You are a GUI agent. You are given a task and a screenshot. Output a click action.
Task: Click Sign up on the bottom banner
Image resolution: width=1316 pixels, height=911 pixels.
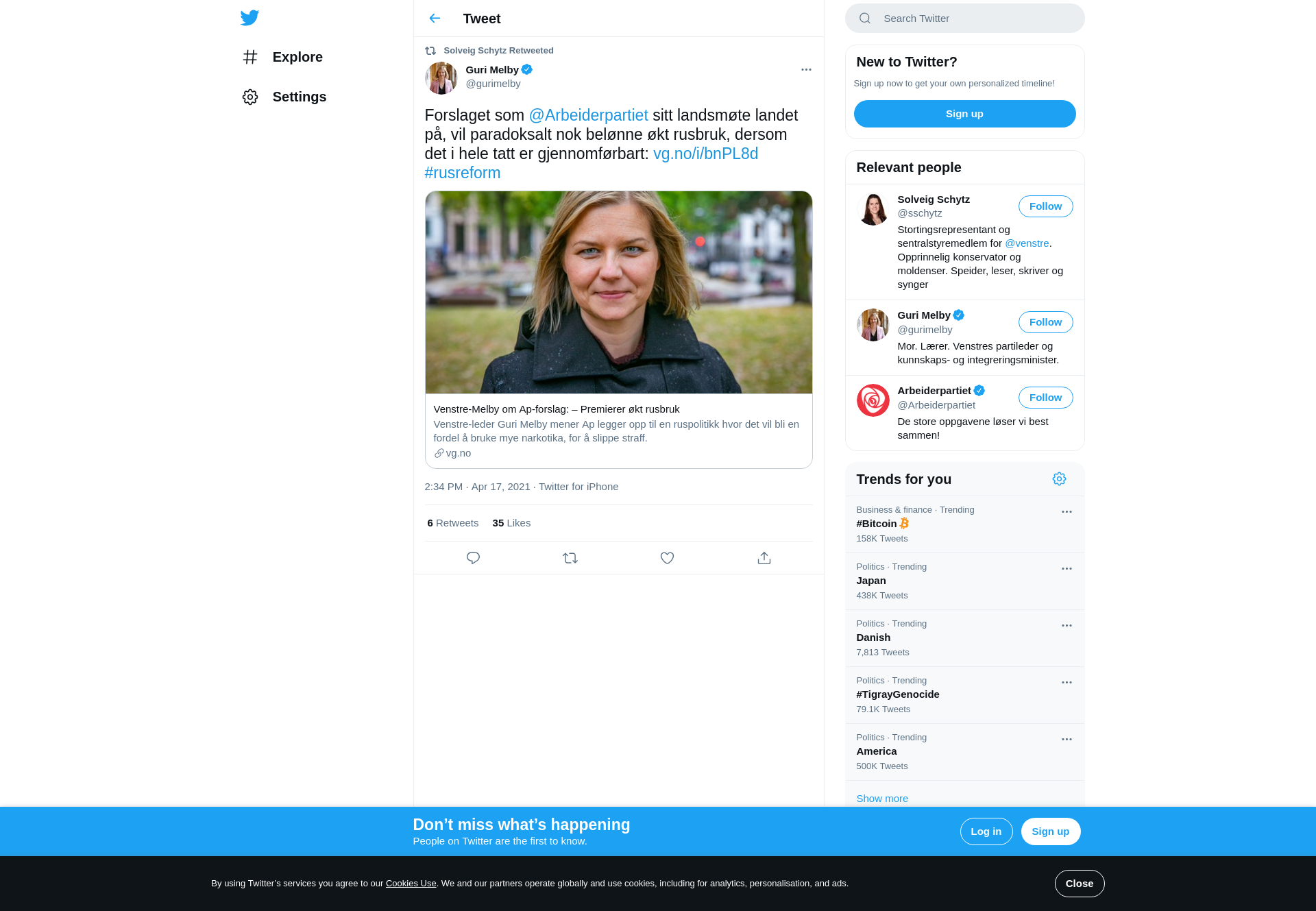coord(1050,831)
